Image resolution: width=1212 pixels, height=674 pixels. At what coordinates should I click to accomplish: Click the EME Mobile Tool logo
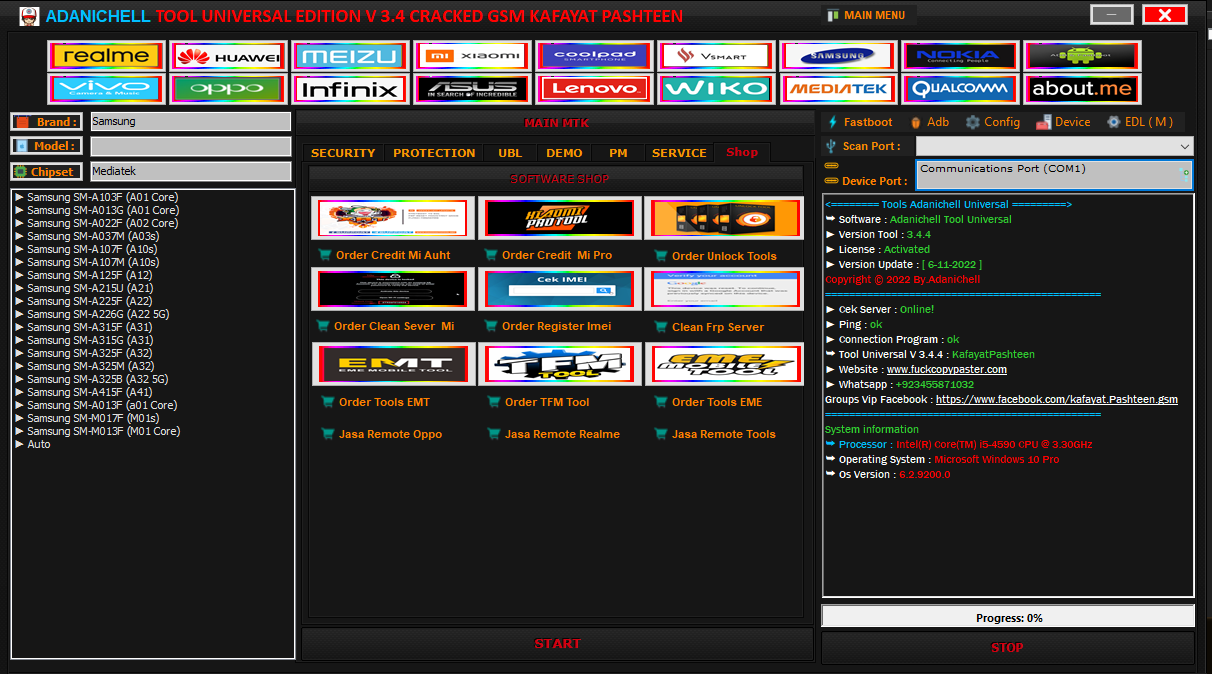pyautogui.click(x=724, y=364)
